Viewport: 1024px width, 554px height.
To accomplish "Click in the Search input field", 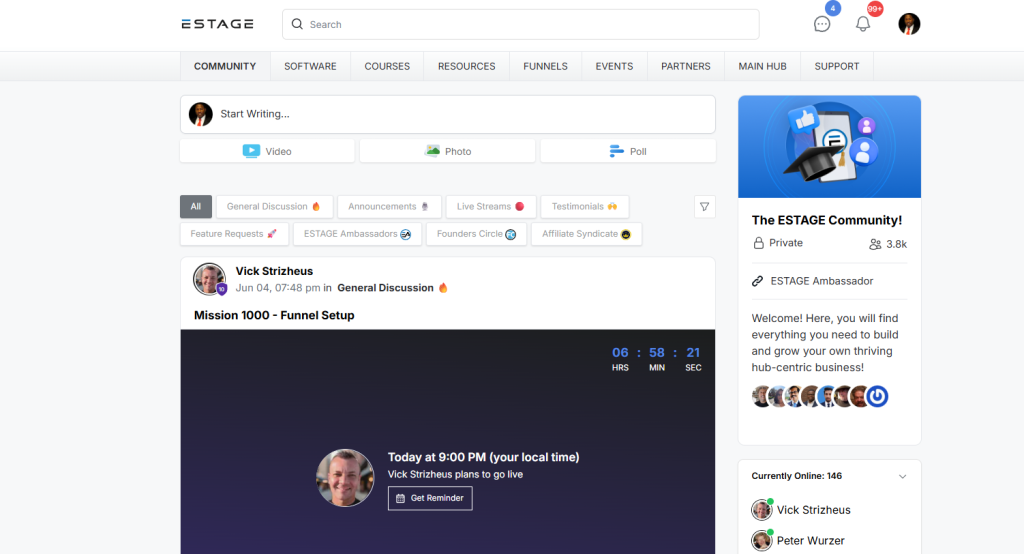I will [520, 24].
